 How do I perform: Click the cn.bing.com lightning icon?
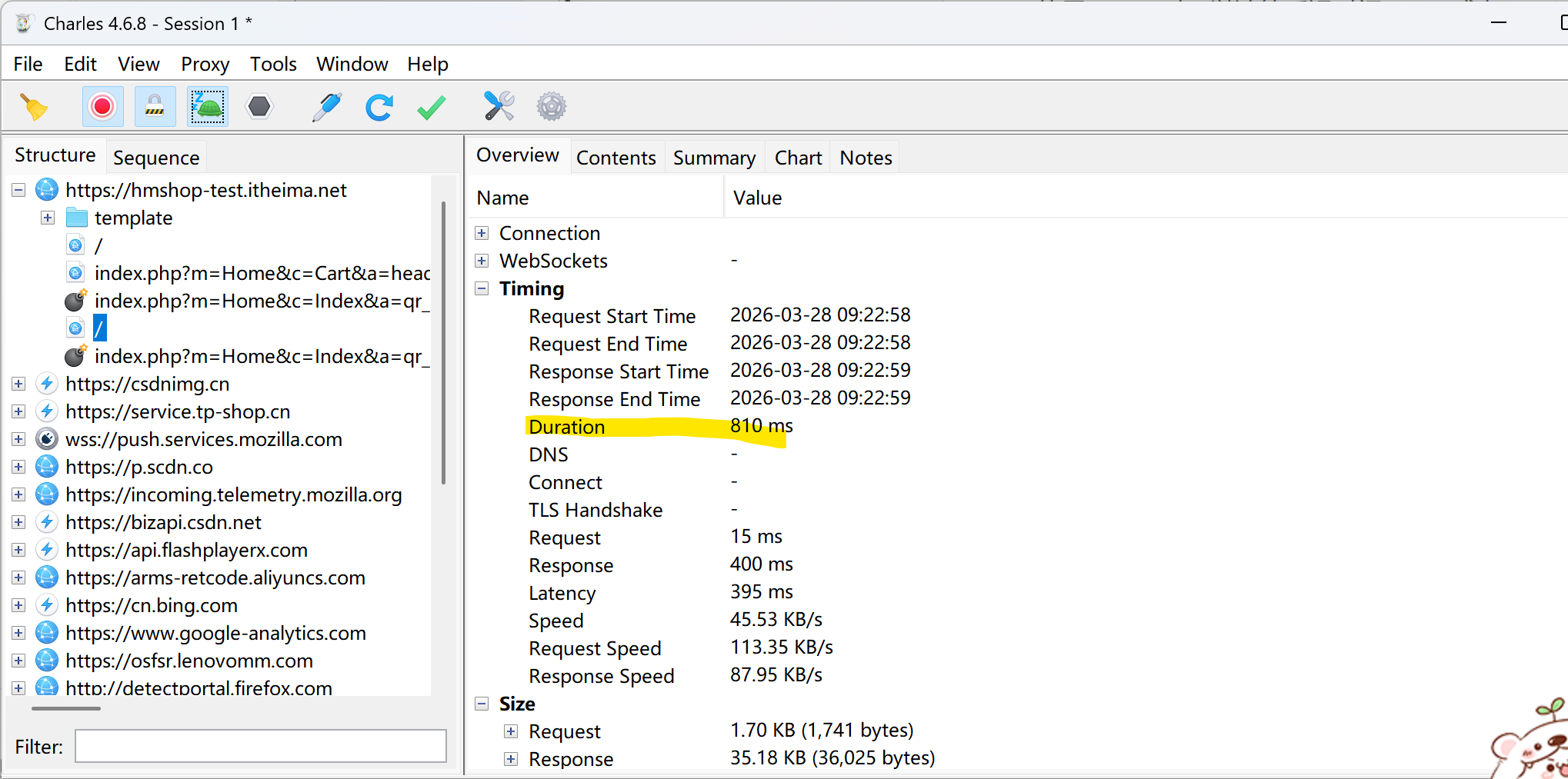click(47, 604)
